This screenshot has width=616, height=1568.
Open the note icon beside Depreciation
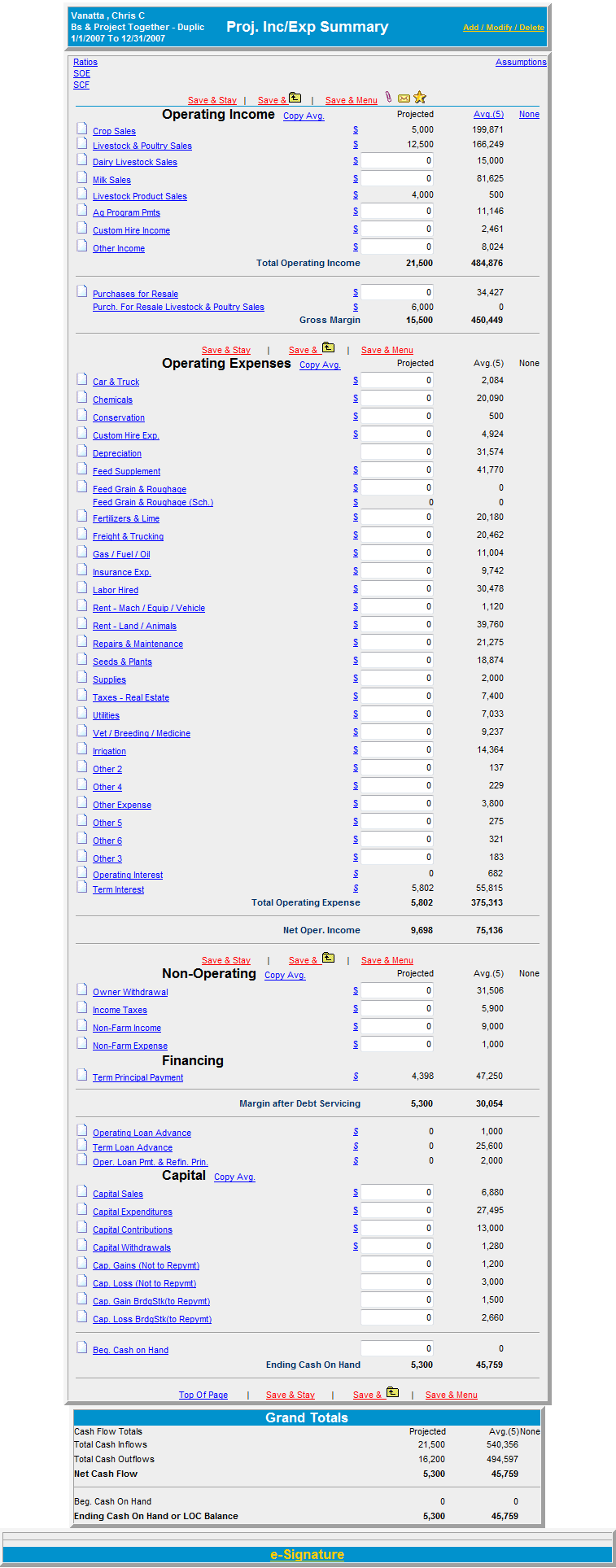pyautogui.click(x=82, y=451)
